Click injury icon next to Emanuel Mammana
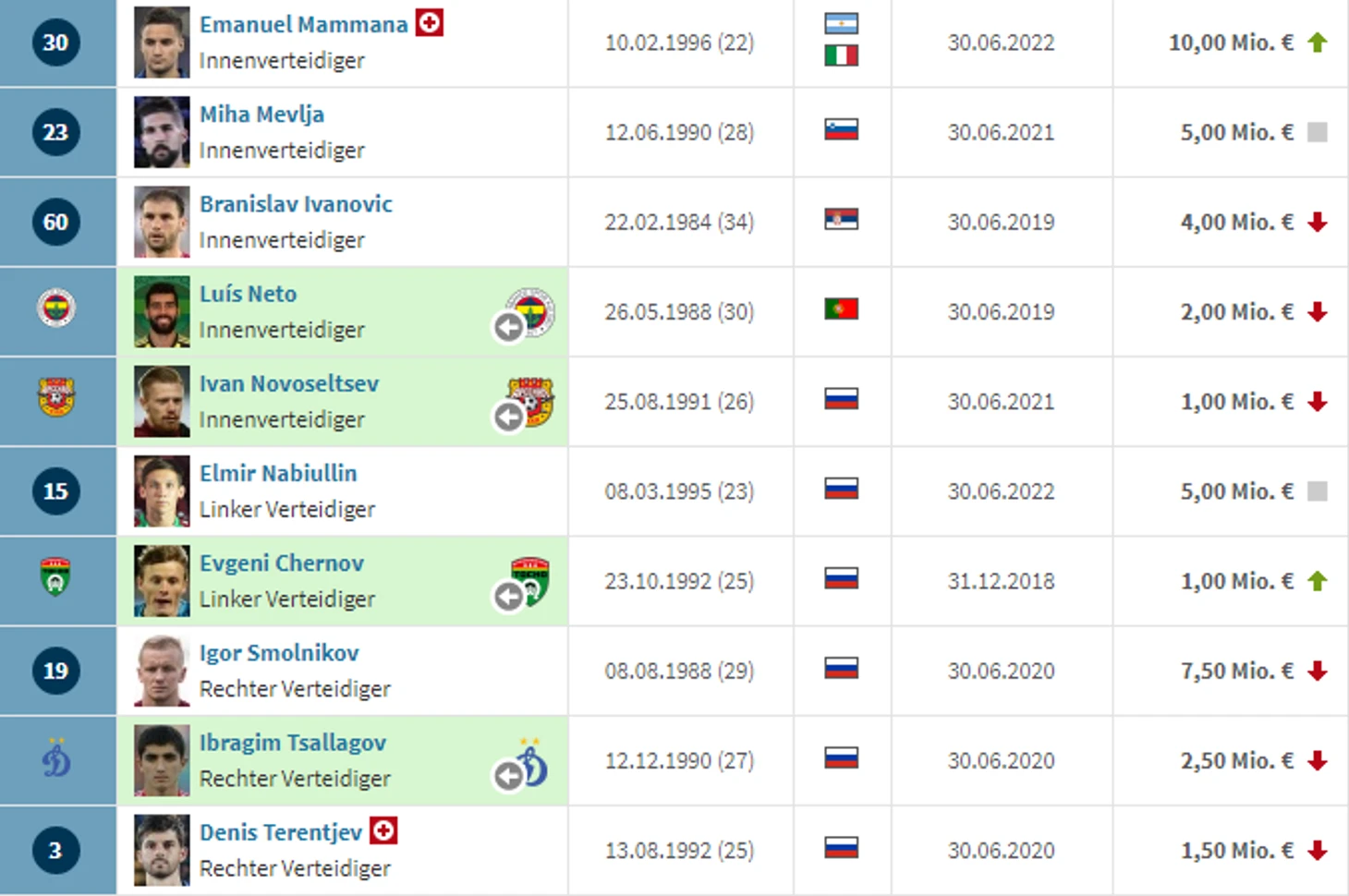This screenshot has height=896, width=1349. point(430,22)
